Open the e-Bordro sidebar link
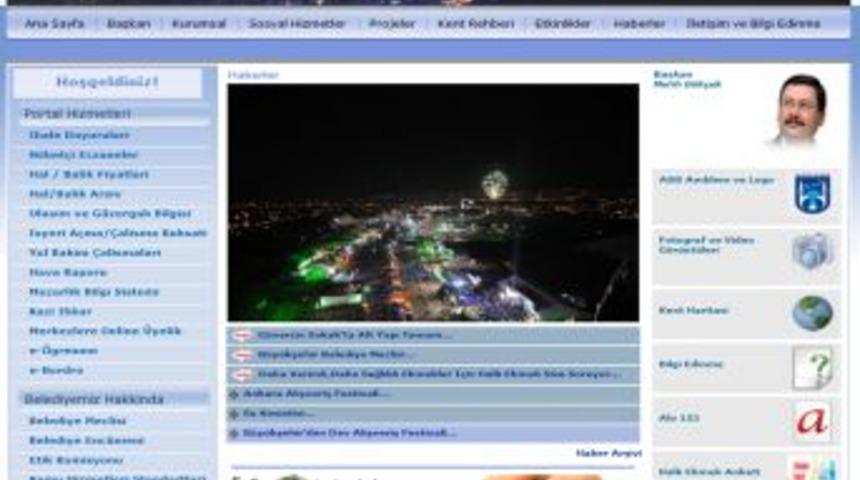The height and width of the screenshot is (480, 860). [x=56, y=370]
